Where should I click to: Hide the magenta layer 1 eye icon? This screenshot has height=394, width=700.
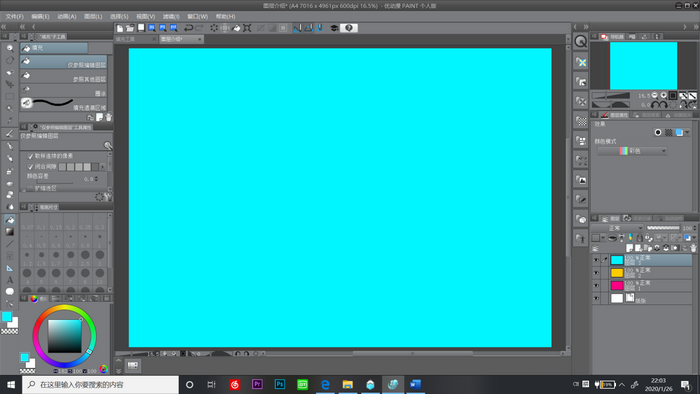click(596, 286)
